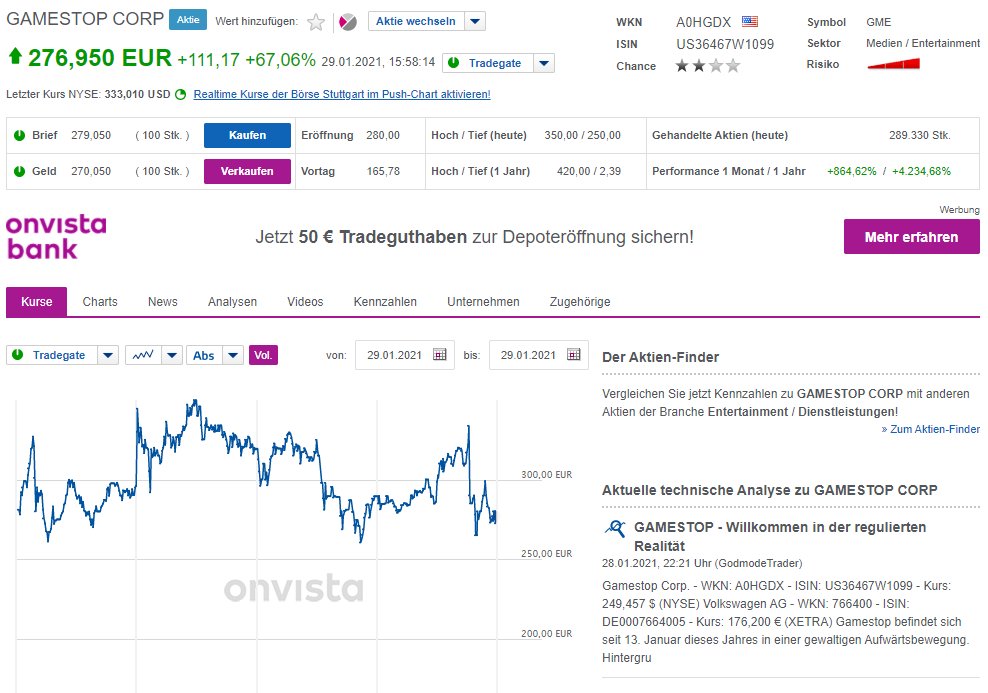Screen dimensions: 988x693
Task: Click the green indicator icon next to Brief
Action: [20, 135]
